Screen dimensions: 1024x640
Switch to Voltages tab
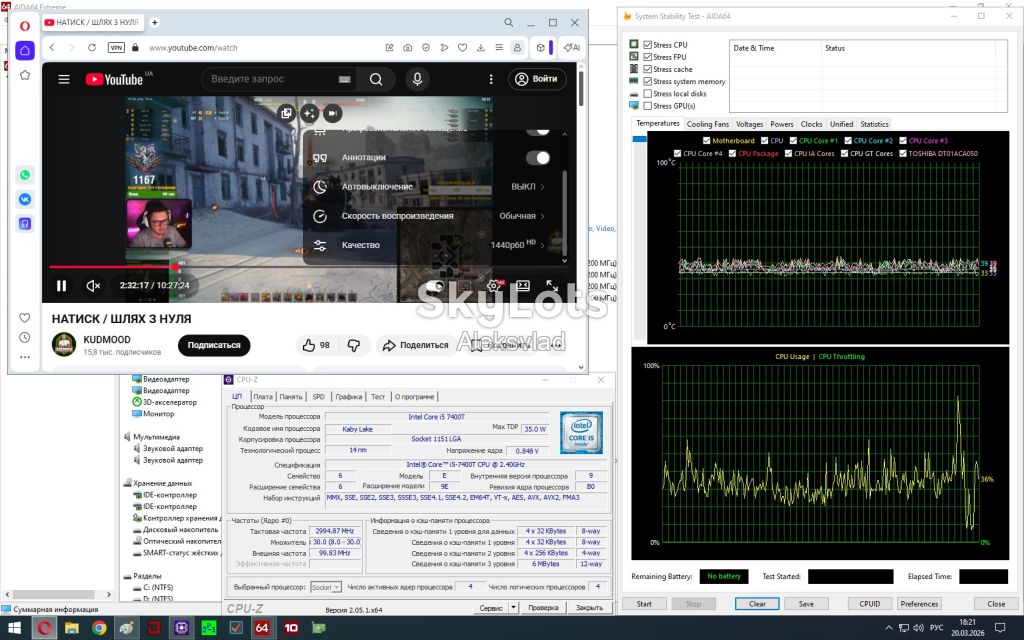point(749,124)
